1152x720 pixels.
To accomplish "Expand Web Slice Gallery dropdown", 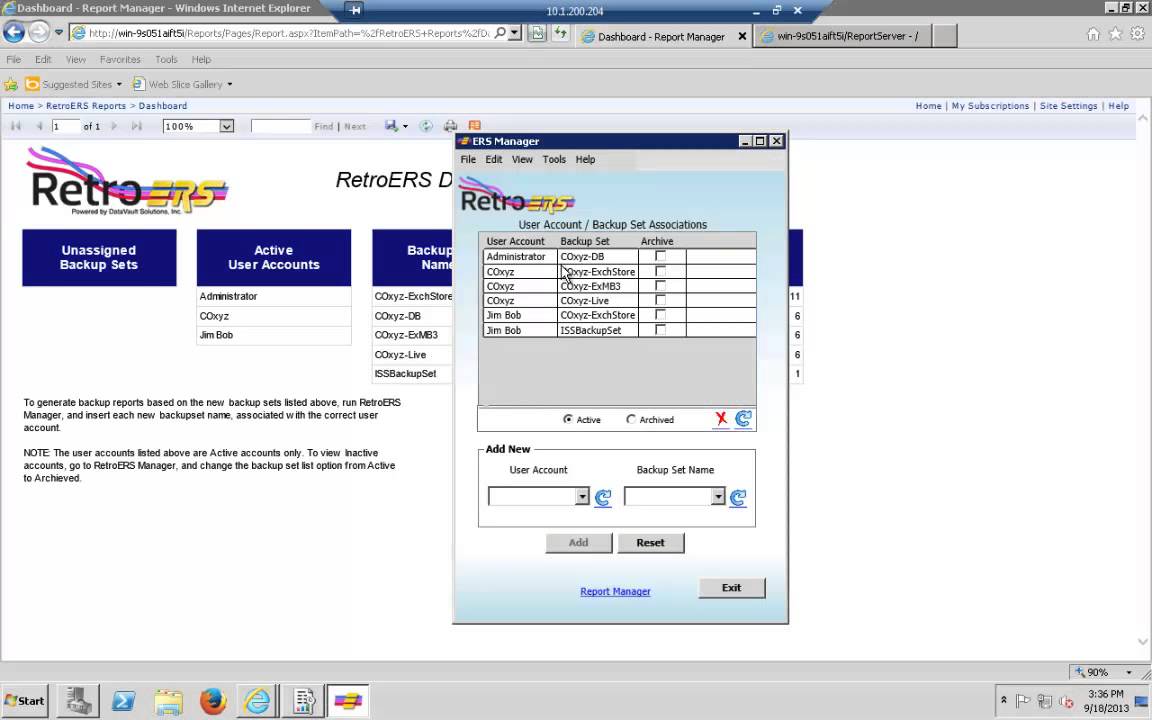I will (x=229, y=84).
